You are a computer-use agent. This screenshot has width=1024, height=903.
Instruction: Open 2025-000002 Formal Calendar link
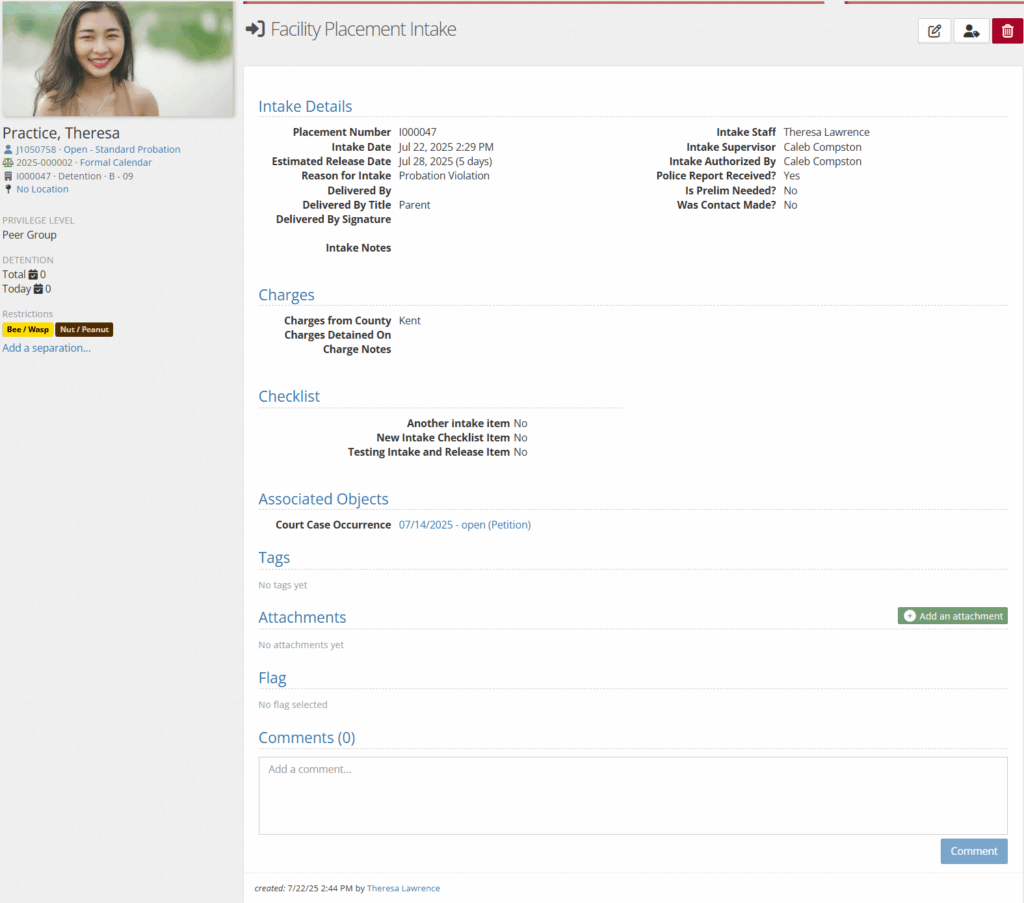[84, 163]
